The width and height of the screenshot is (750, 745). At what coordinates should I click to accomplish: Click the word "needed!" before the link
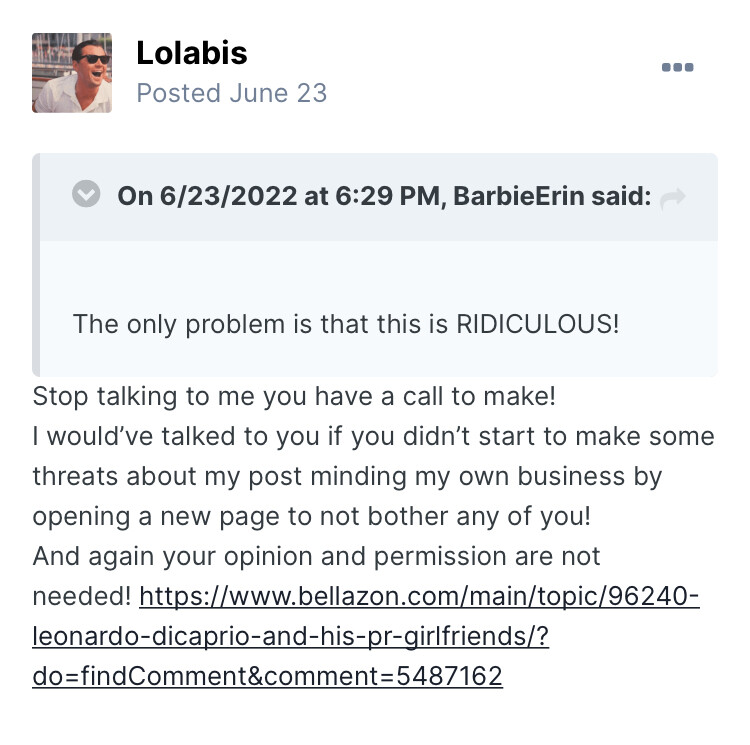click(x=81, y=597)
